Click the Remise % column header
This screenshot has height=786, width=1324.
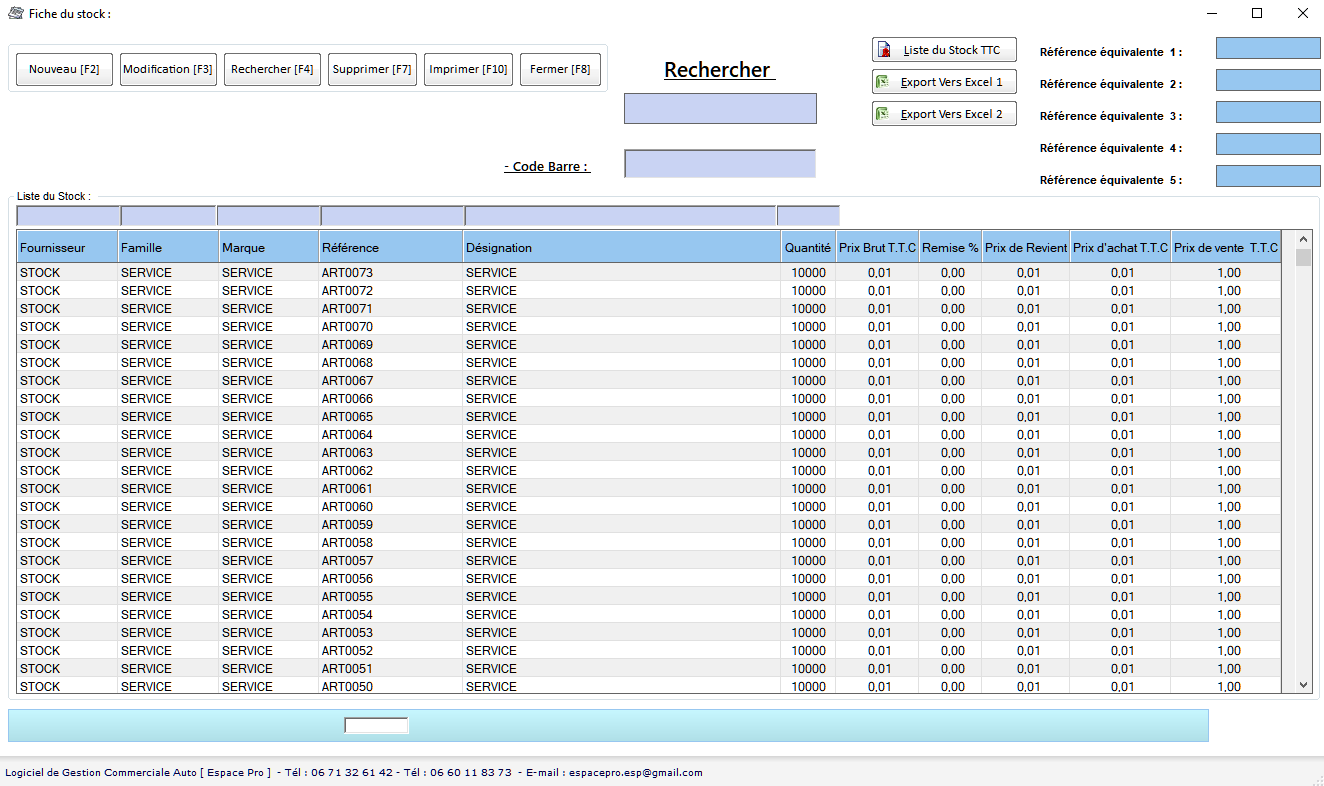tap(950, 248)
